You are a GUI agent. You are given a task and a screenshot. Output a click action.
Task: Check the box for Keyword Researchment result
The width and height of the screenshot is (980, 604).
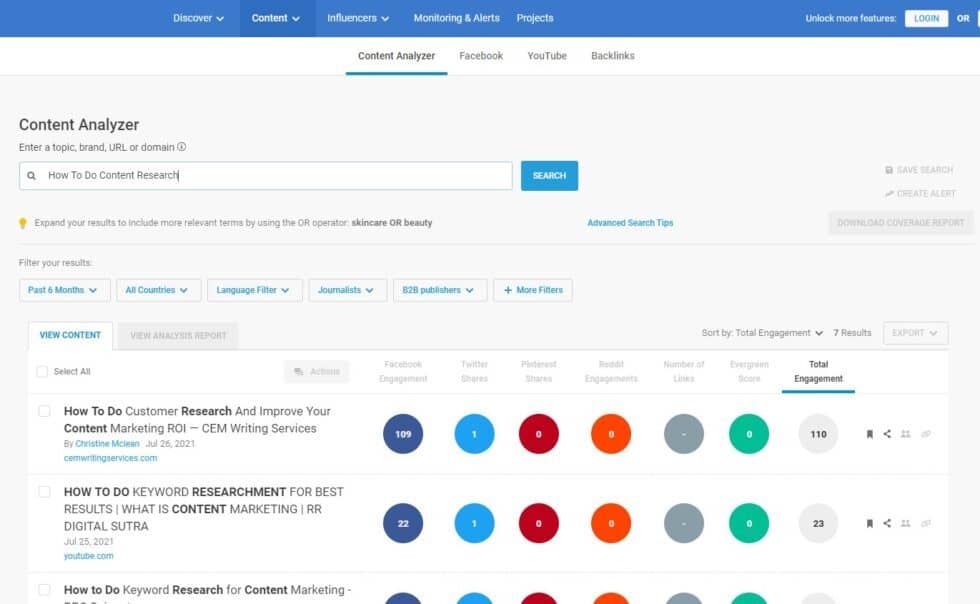coord(44,491)
